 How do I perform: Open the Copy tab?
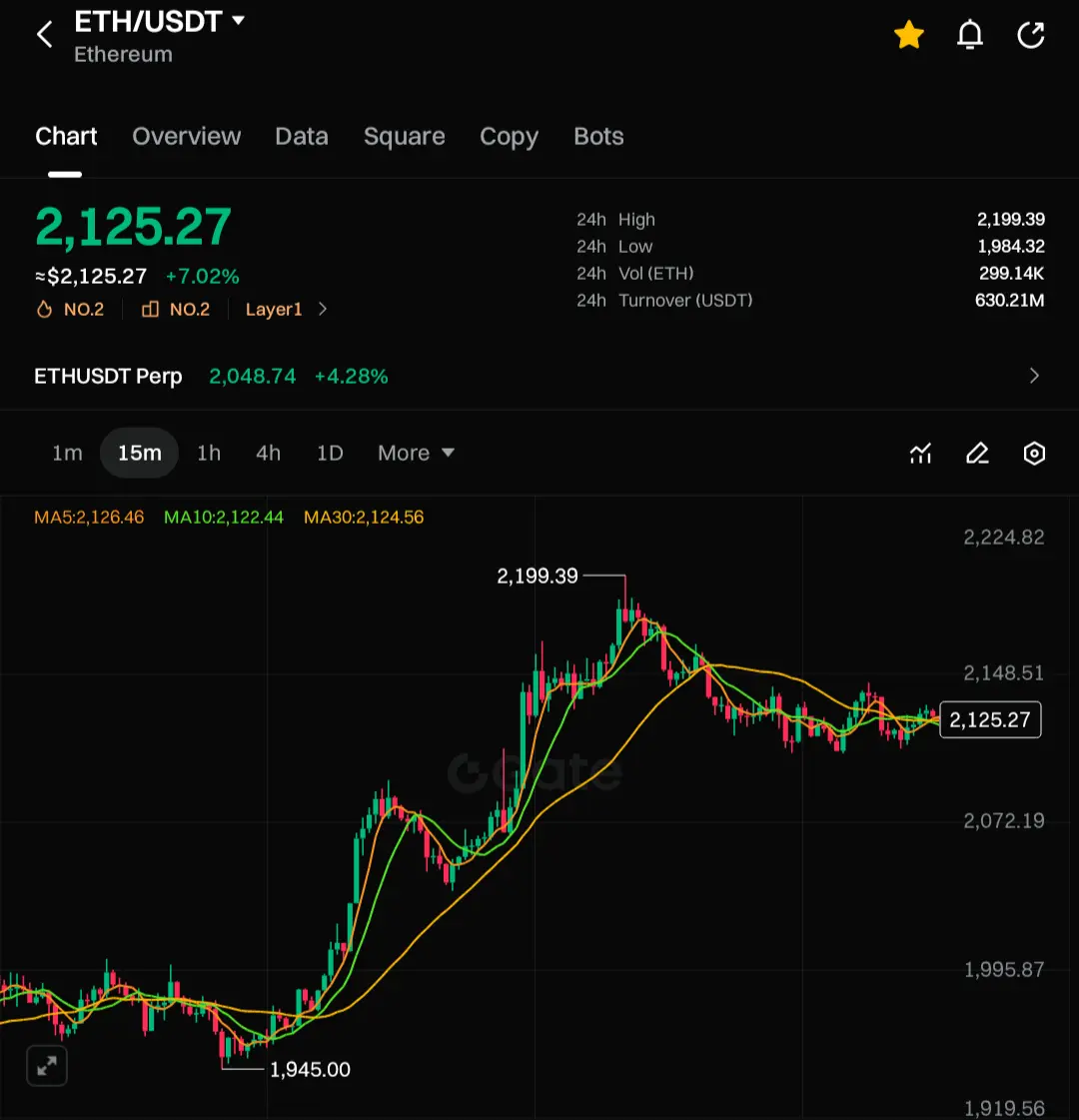coord(509,136)
